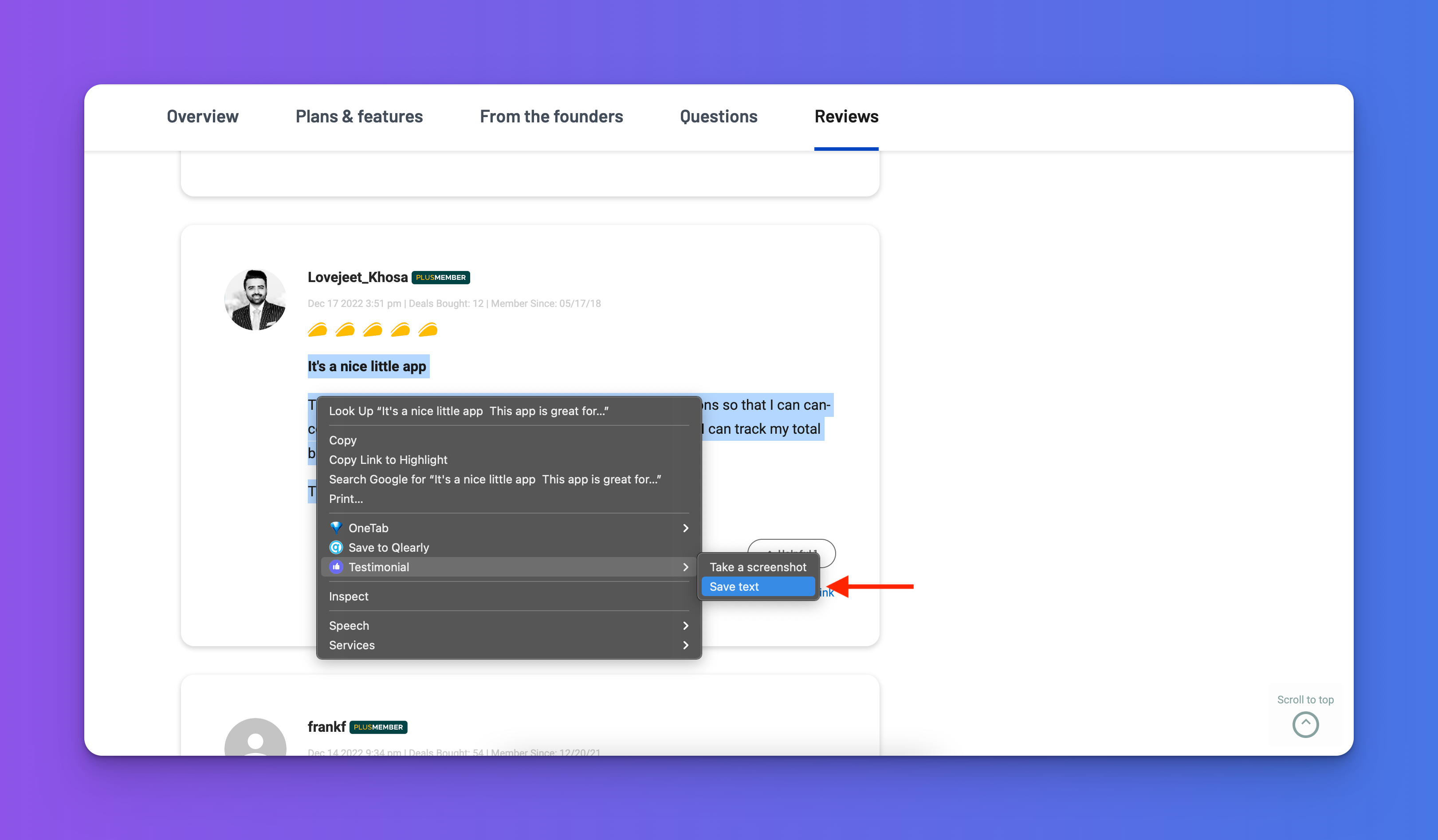This screenshot has height=840, width=1438.
Task: Click the frankf username
Action: 327,727
